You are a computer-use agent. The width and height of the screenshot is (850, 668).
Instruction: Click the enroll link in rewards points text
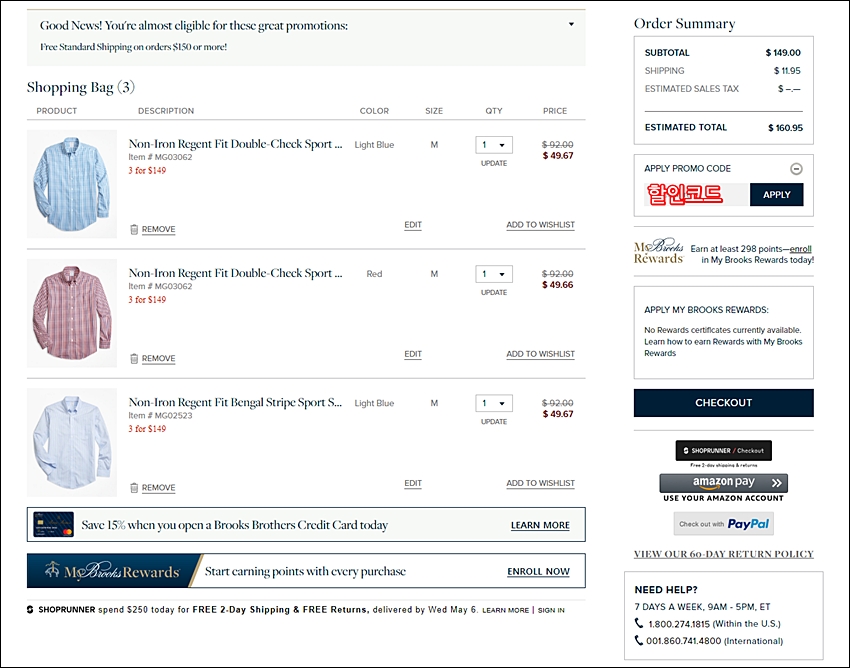click(x=801, y=249)
